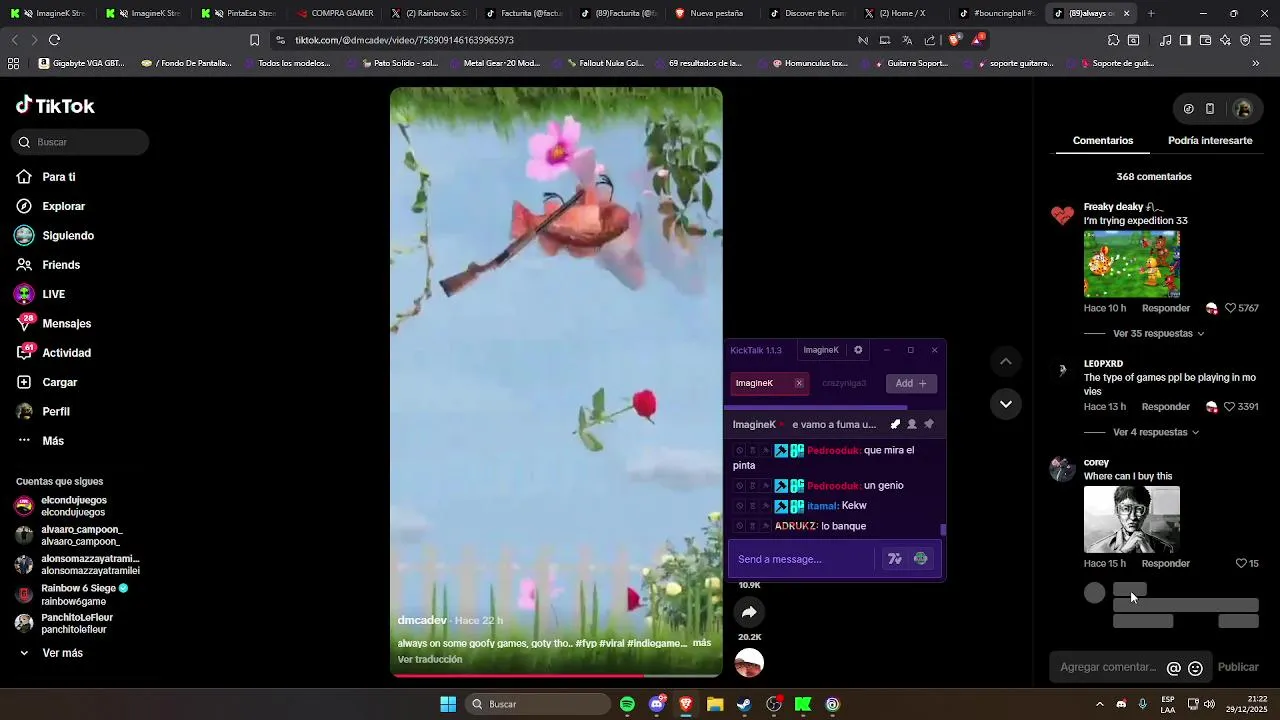
Task: Open the 7TV emote picker in KickTalk
Action: 895,559
